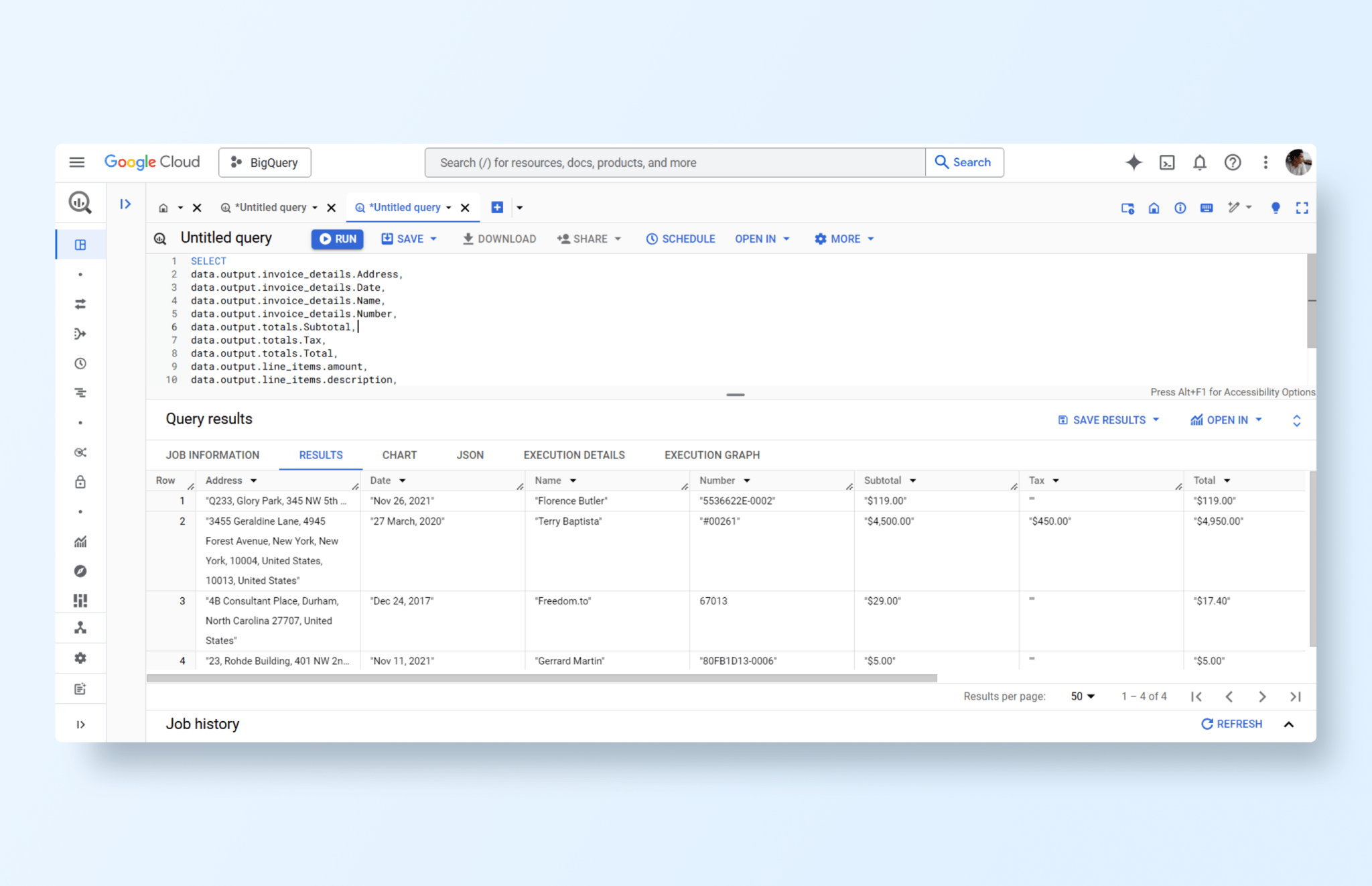1372x886 pixels.
Task: Open the Results per page 50 dropdown
Action: 1082,696
